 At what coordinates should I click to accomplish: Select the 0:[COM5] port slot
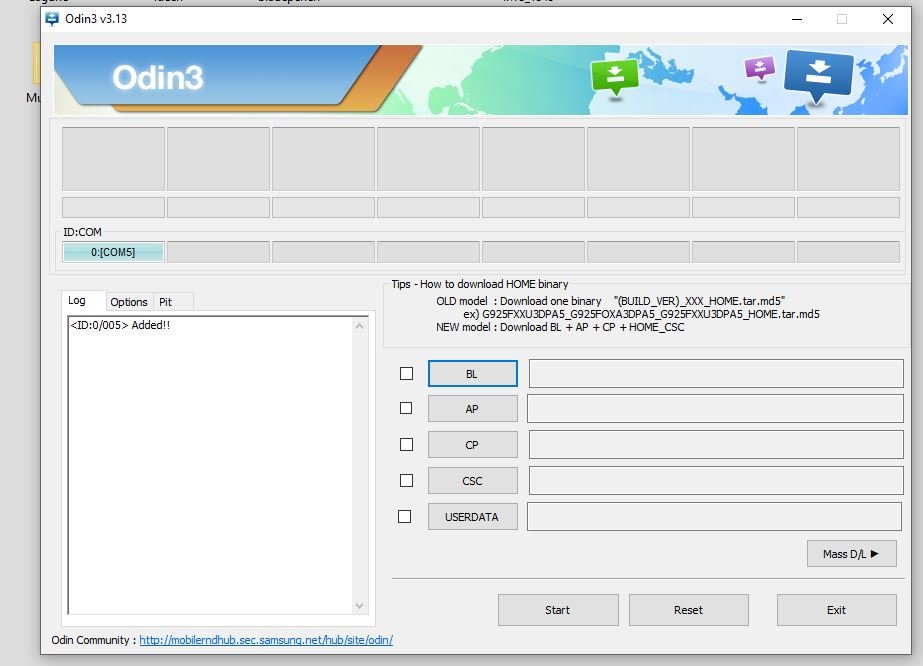113,252
